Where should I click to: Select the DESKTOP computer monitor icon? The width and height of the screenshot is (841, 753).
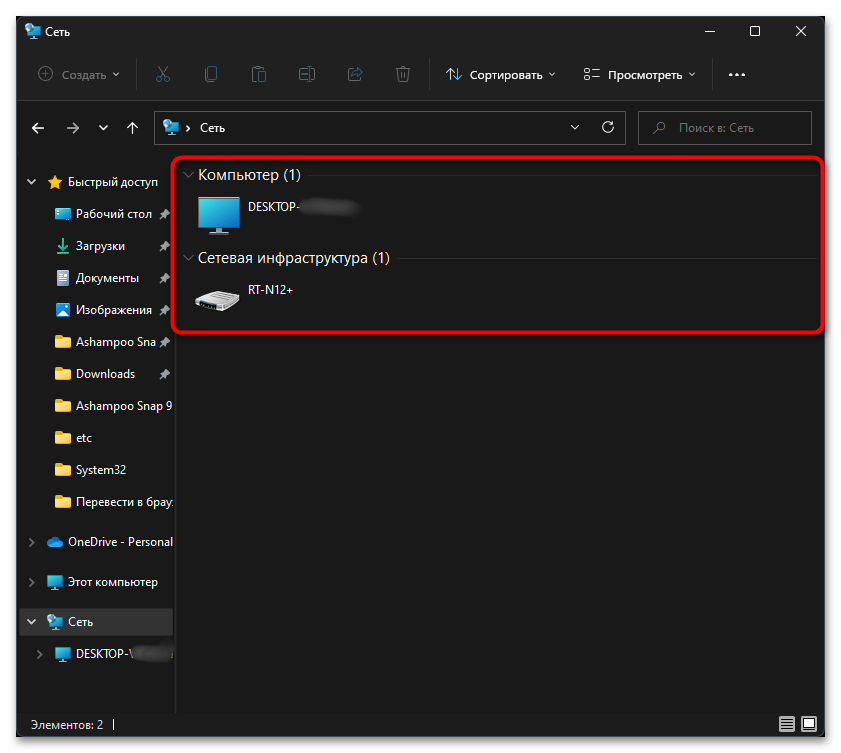pos(218,215)
